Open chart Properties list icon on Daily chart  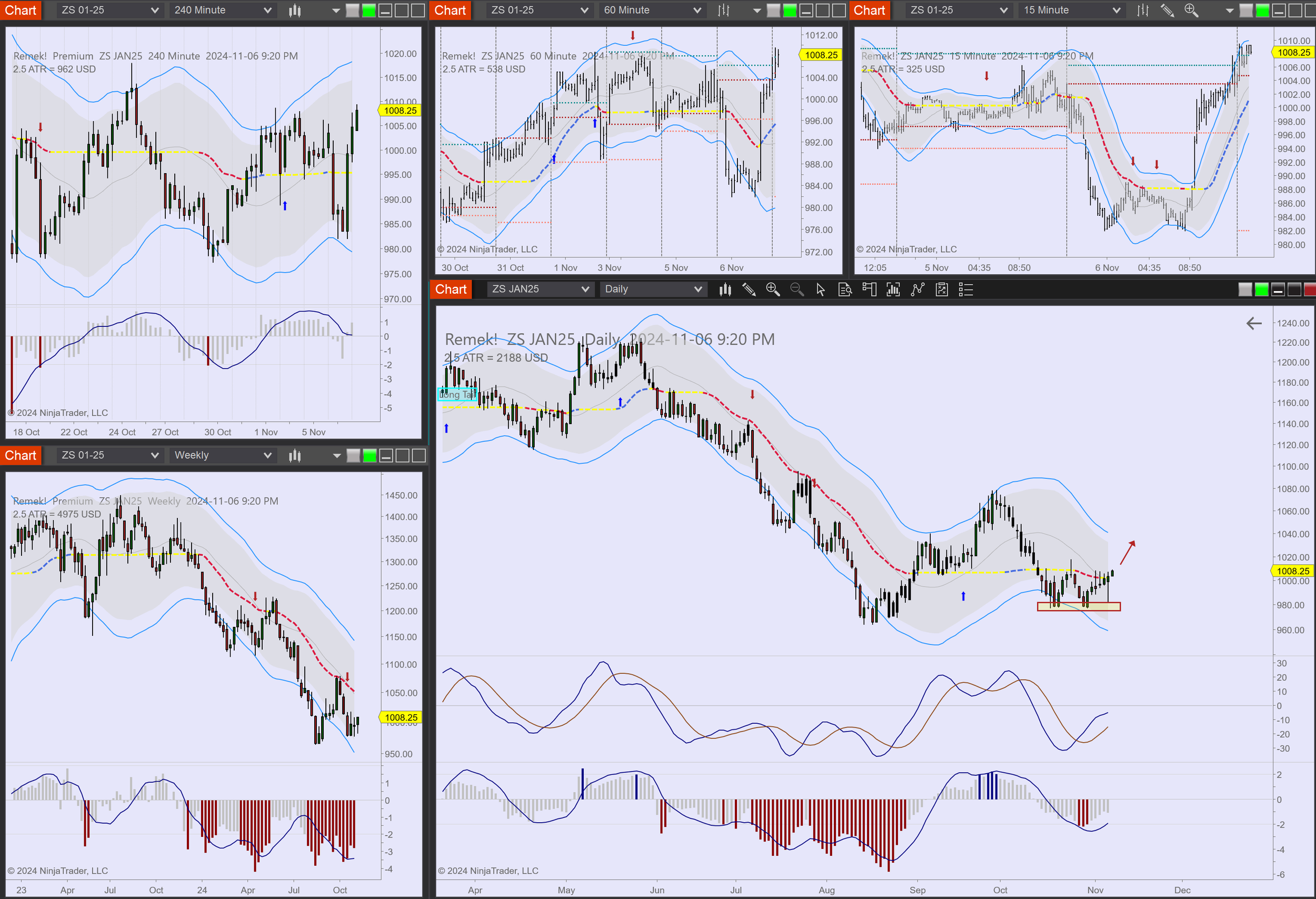(965, 290)
